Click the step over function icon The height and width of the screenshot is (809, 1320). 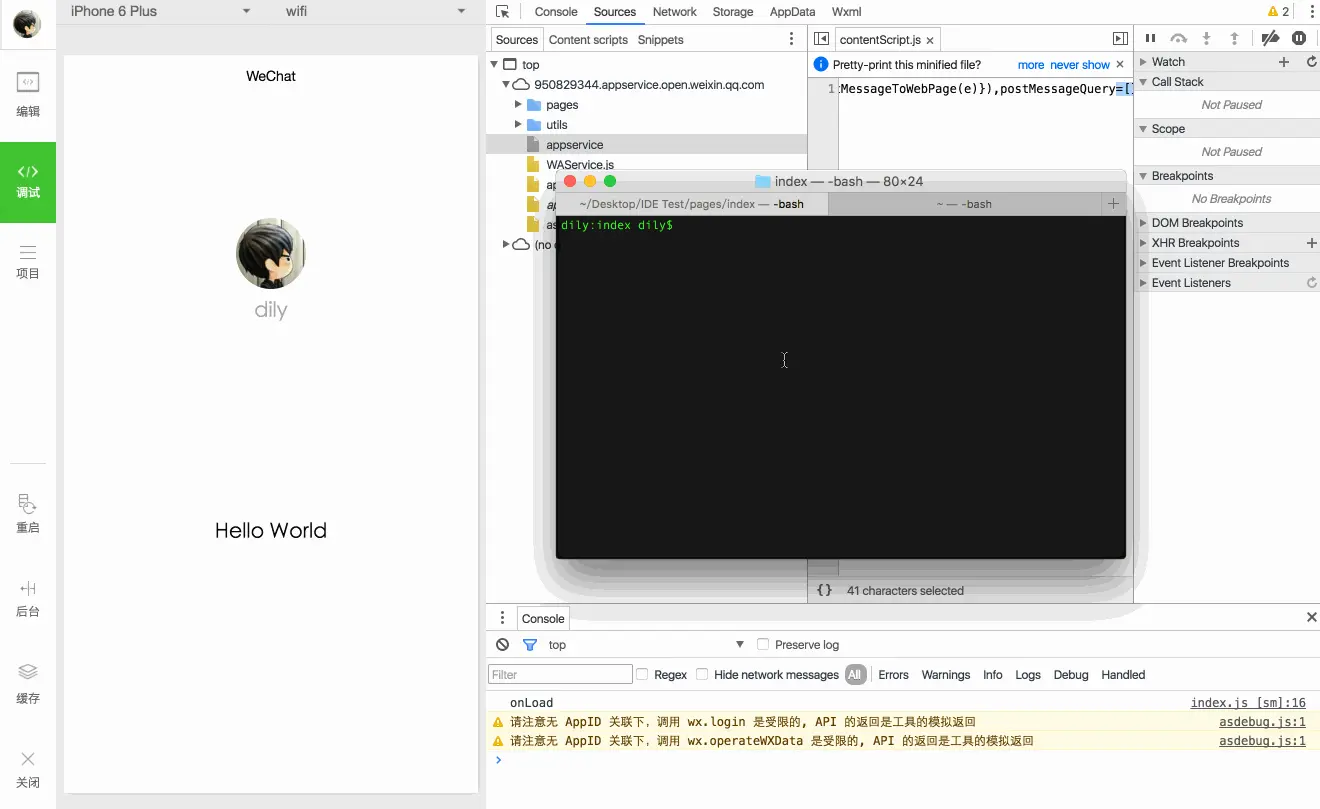click(1179, 38)
